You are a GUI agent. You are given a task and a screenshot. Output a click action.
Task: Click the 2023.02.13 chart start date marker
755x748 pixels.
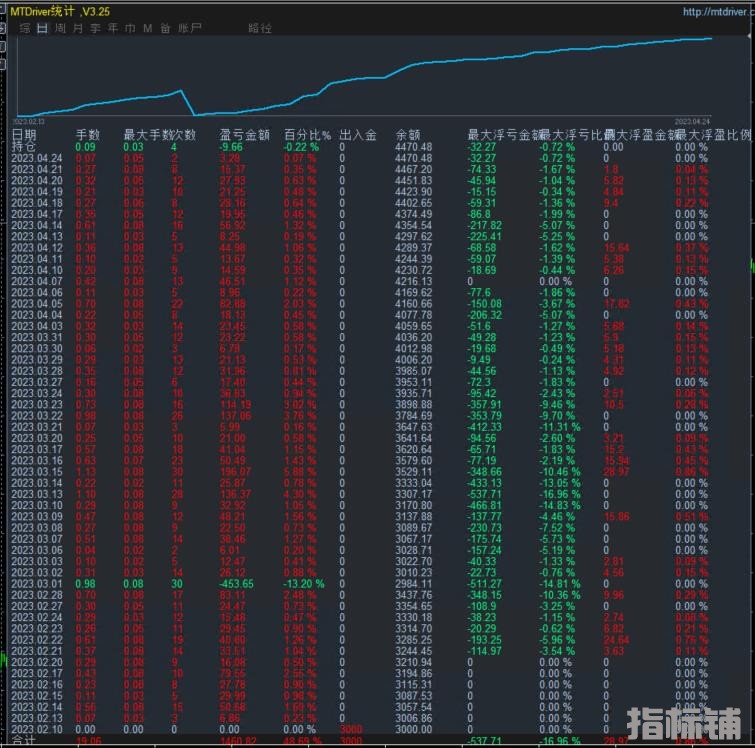tap(30, 122)
